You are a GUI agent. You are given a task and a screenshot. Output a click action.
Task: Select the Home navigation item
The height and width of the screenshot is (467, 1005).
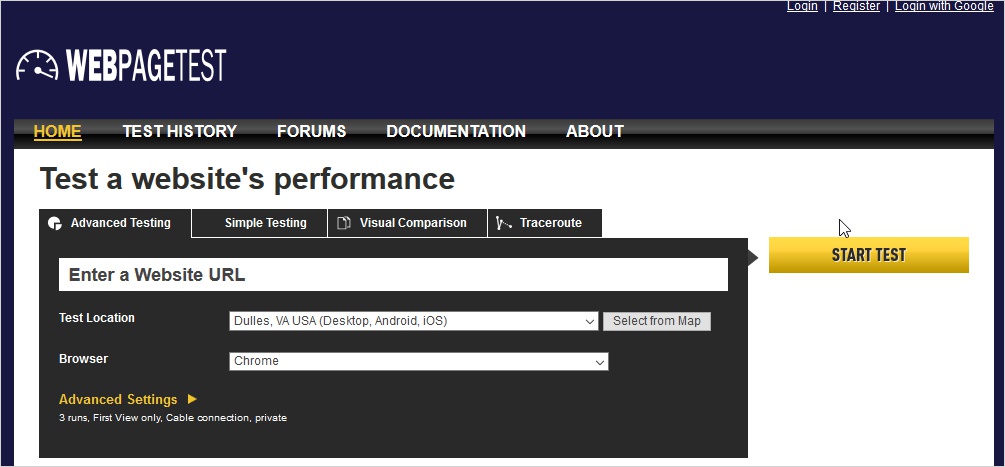[x=57, y=131]
